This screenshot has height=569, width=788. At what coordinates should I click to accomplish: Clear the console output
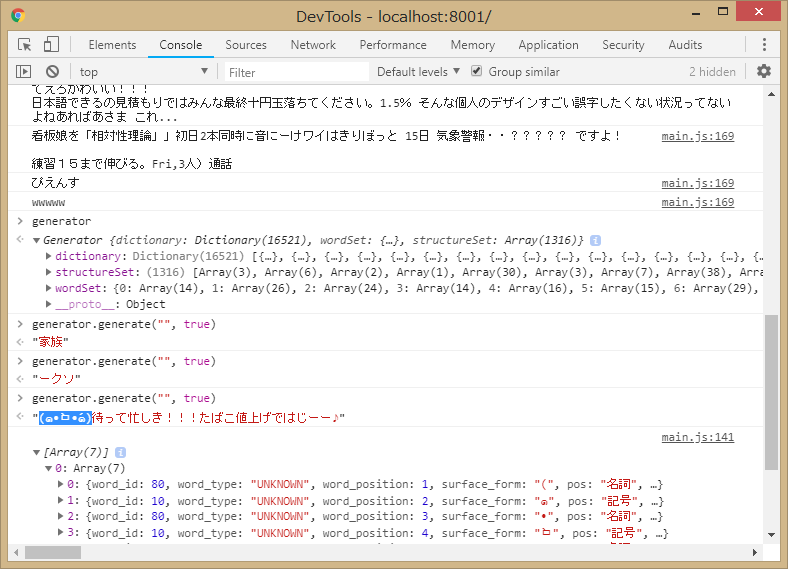[52, 72]
